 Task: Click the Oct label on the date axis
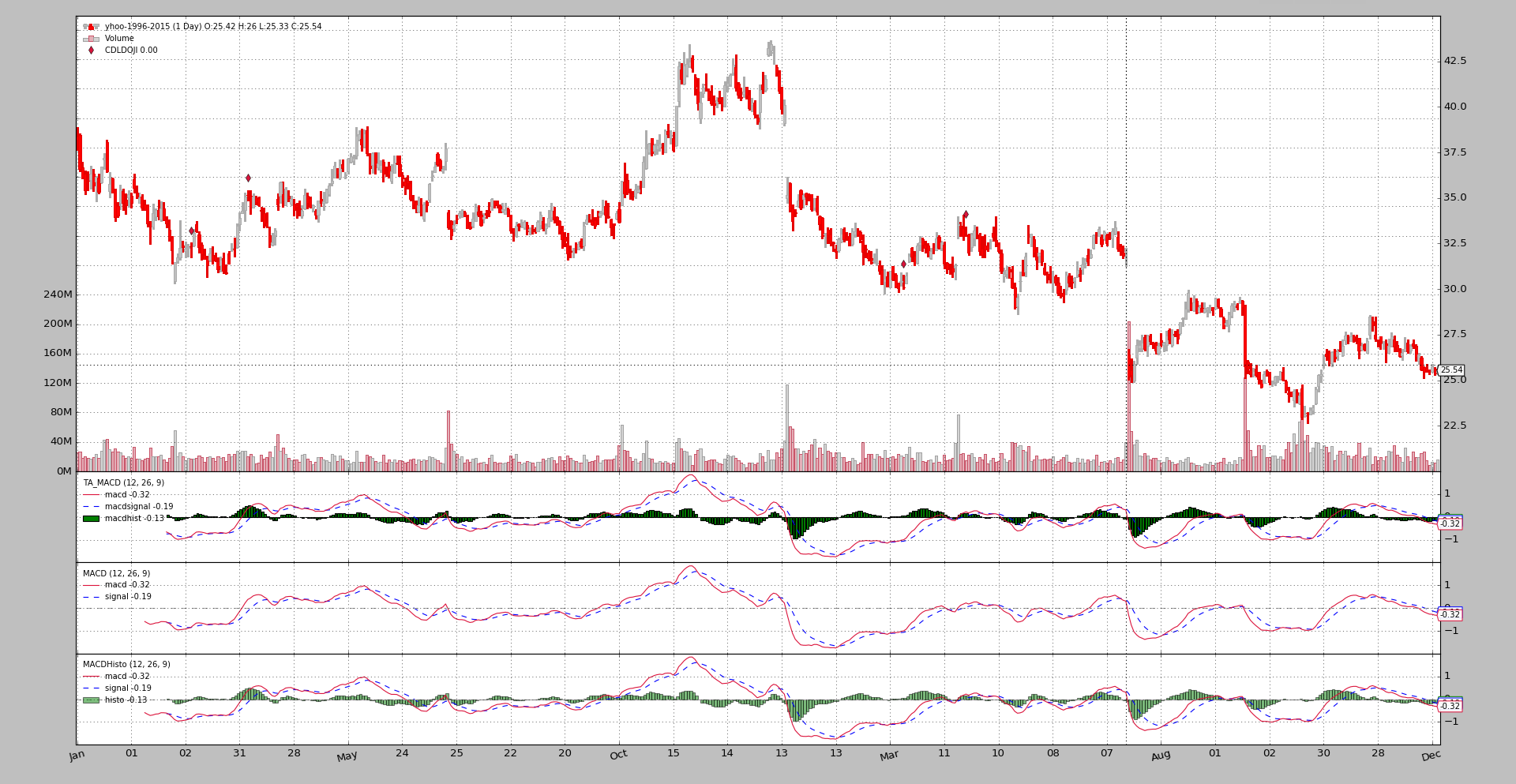tap(618, 755)
